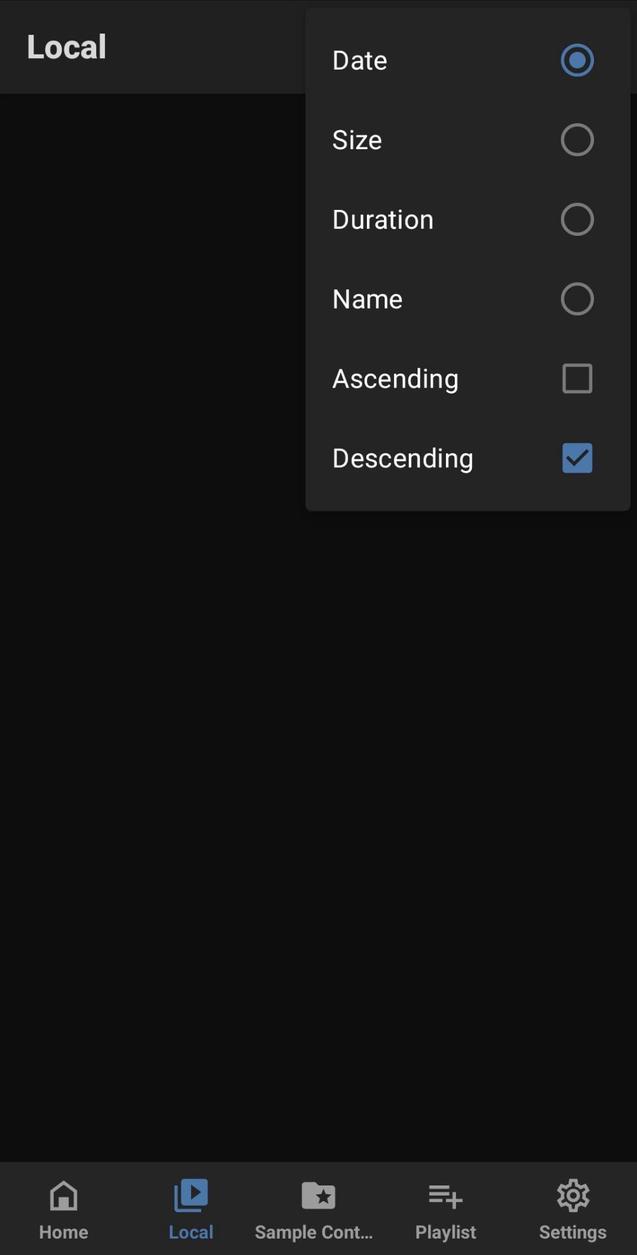The width and height of the screenshot is (637, 1255).
Task: Switch to the Home tab label
Action: pos(63,1232)
